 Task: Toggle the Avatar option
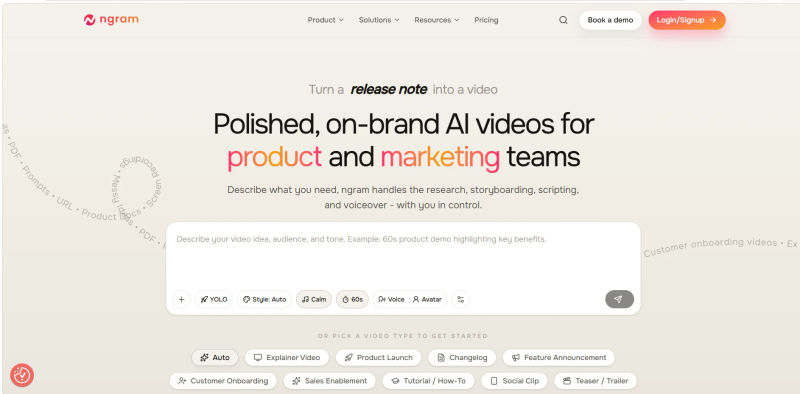pyautogui.click(x=427, y=300)
